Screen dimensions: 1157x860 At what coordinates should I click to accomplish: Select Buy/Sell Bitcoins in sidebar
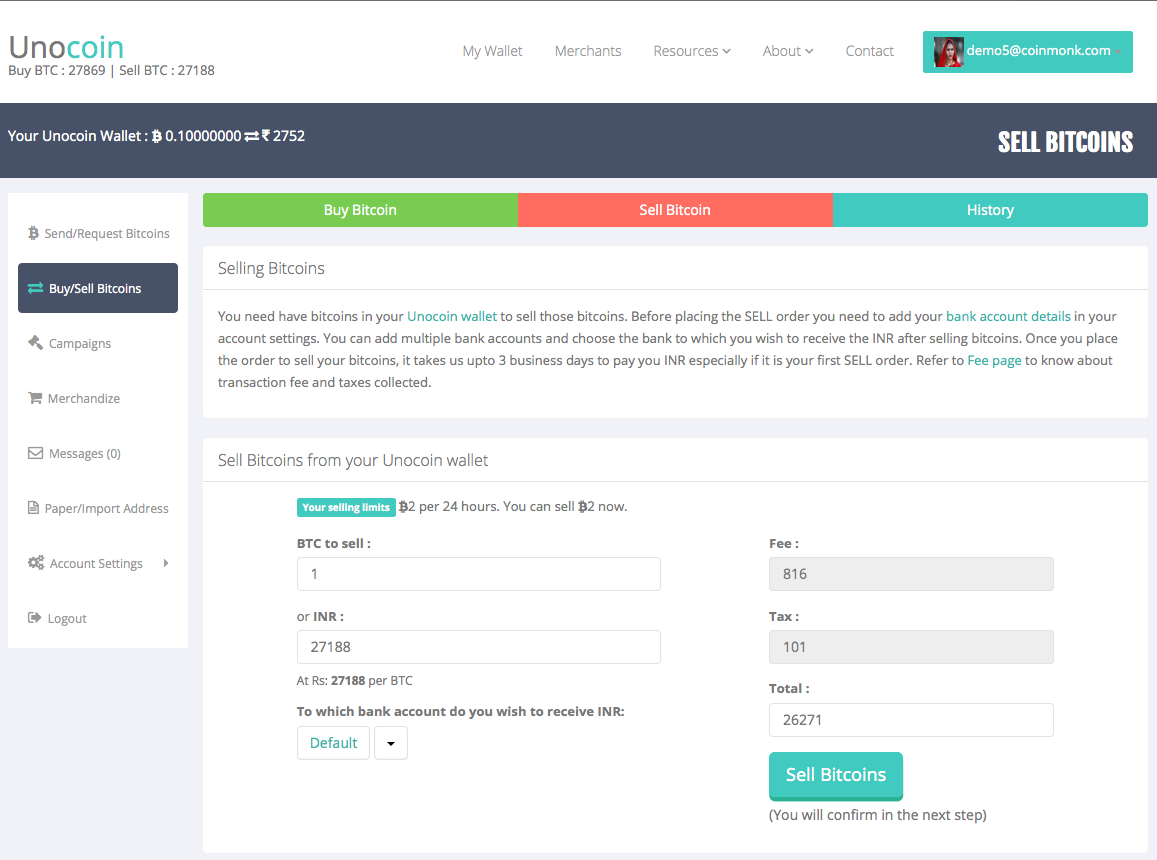click(x=98, y=288)
